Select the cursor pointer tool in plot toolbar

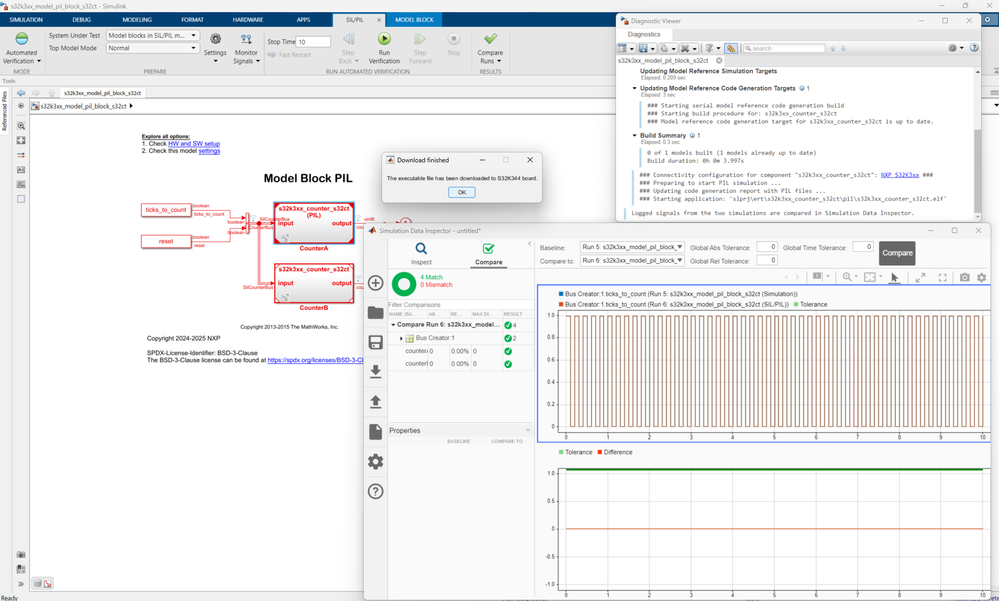(x=895, y=277)
